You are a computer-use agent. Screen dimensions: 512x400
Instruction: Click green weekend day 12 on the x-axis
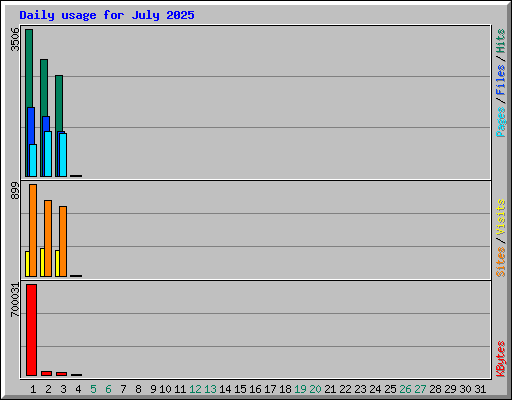pos(195,389)
